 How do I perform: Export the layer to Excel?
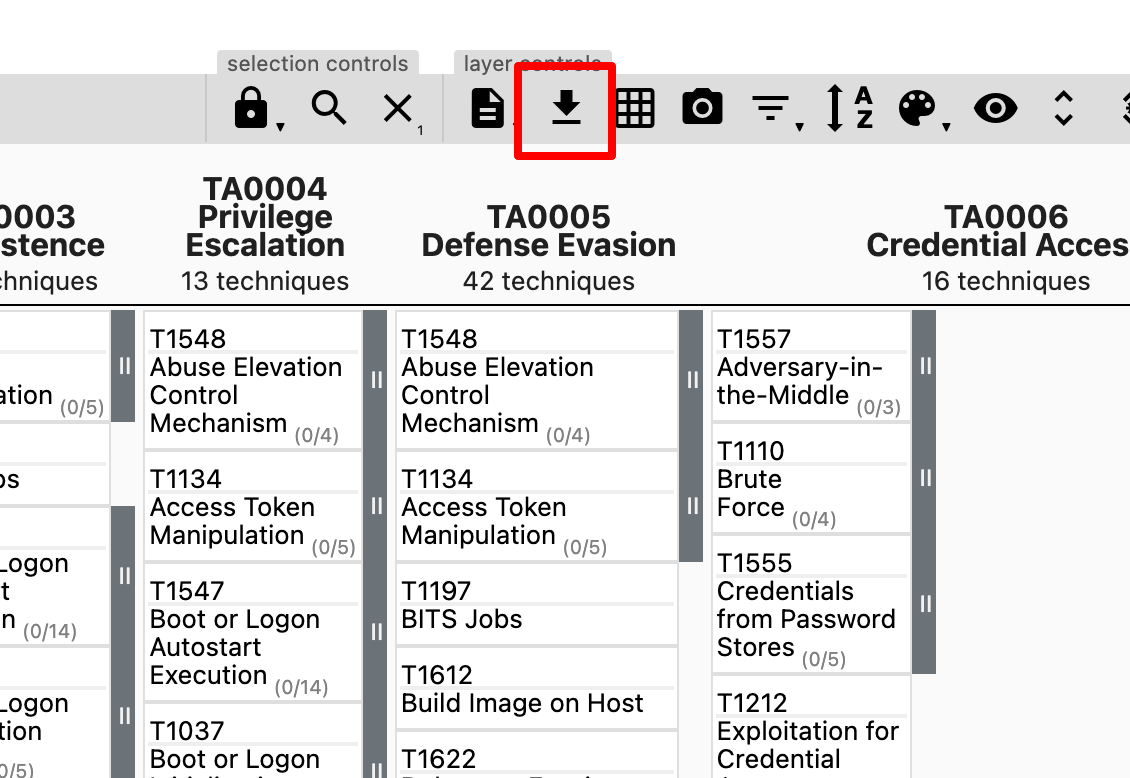(x=487, y=108)
